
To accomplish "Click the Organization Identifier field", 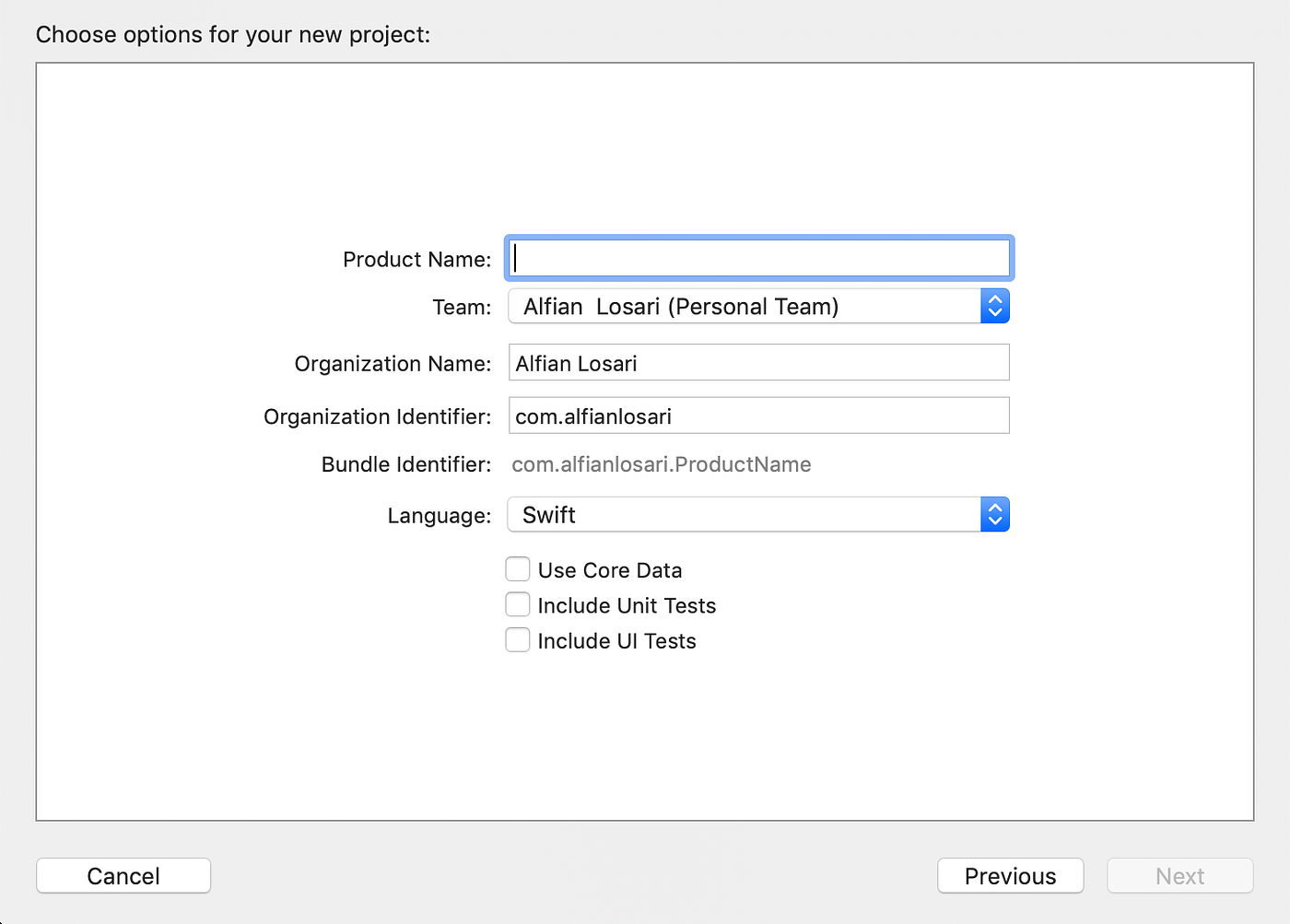I will (x=757, y=415).
